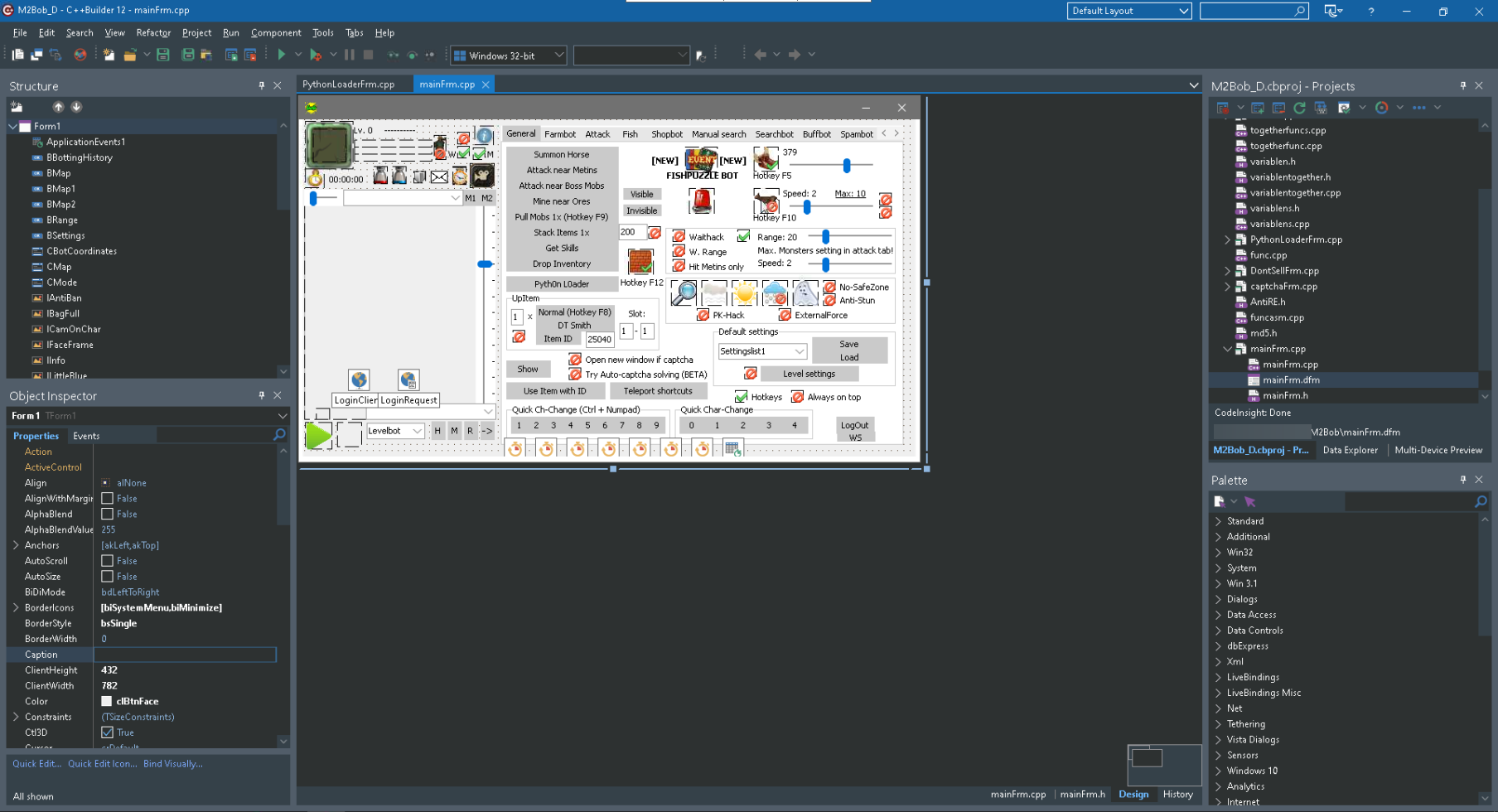Screen dimensions: 1498x812
Task: Toggle the AlphaBlend False checkbox
Action: [x=108, y=515]
